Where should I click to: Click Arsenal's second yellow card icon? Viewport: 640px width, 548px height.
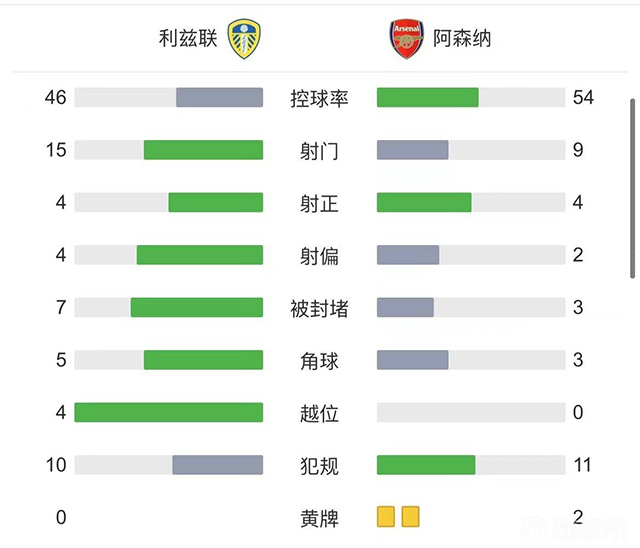(x=410, y=517)
